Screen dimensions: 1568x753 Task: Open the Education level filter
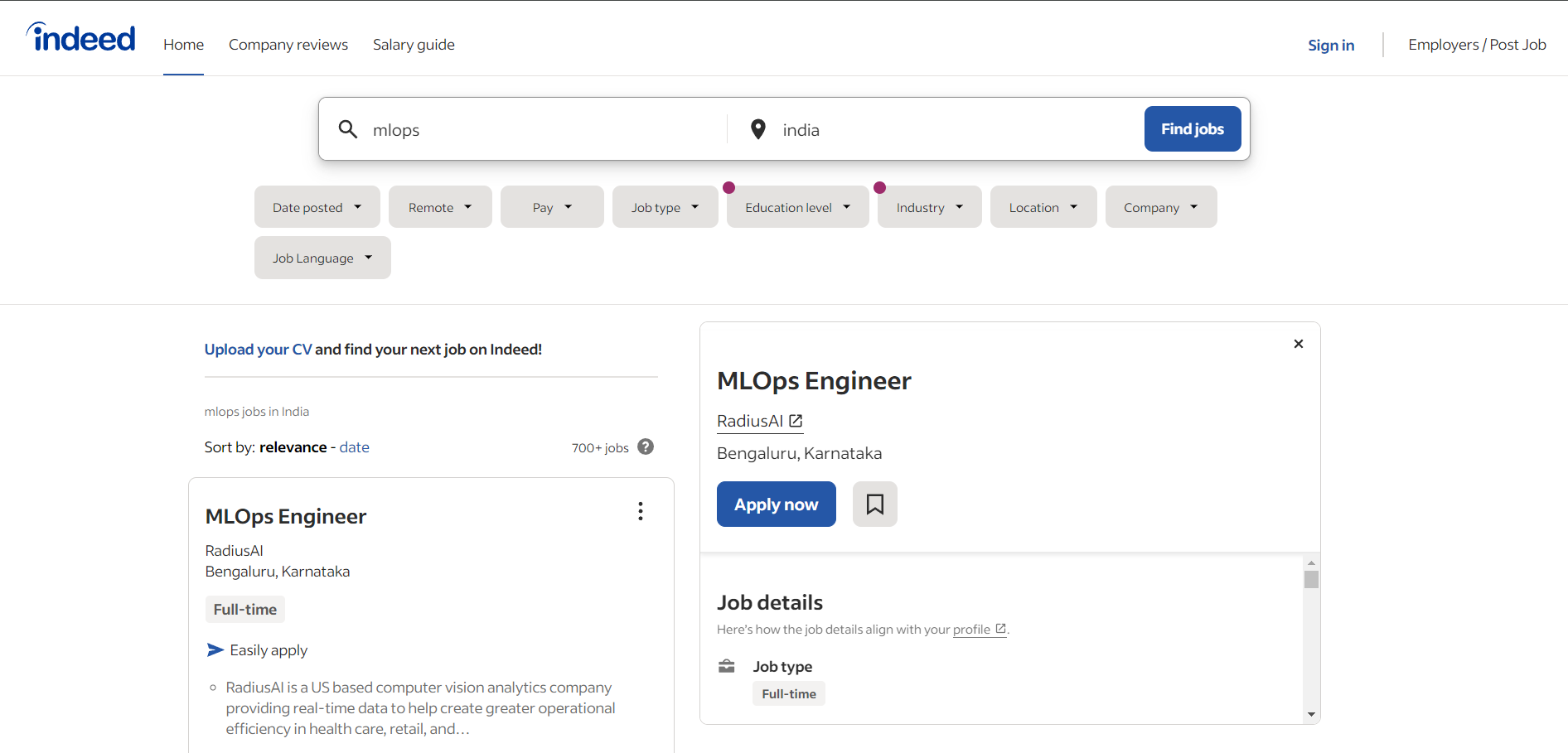[798, 207]
